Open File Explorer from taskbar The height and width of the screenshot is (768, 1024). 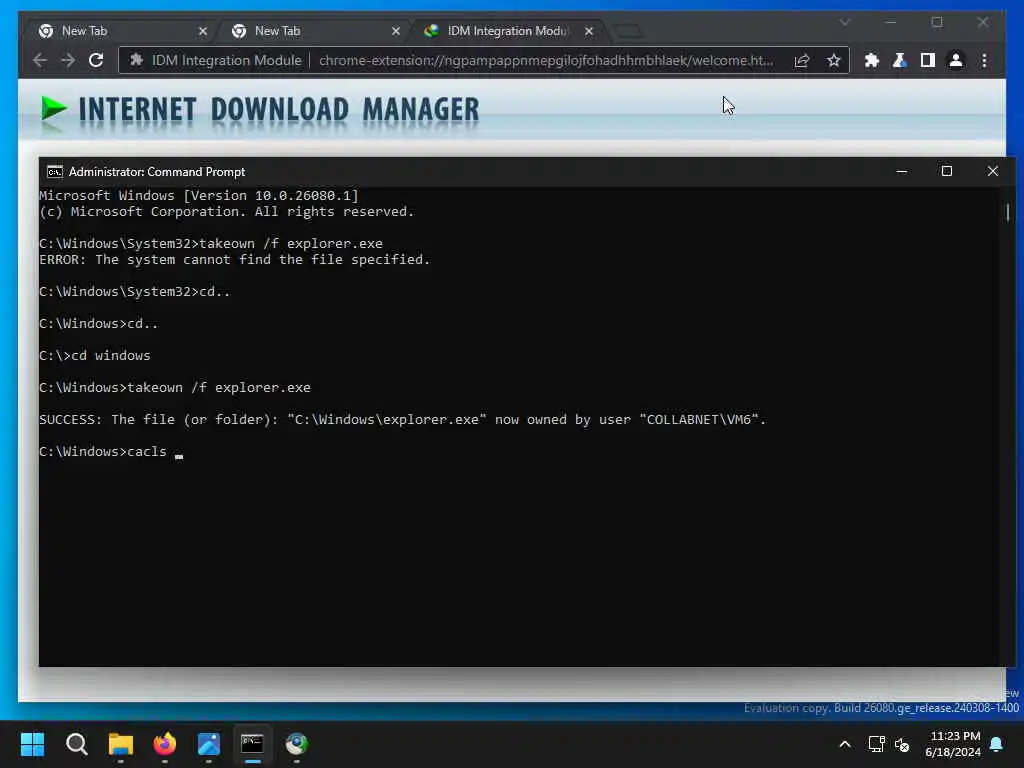click(121, 744)
